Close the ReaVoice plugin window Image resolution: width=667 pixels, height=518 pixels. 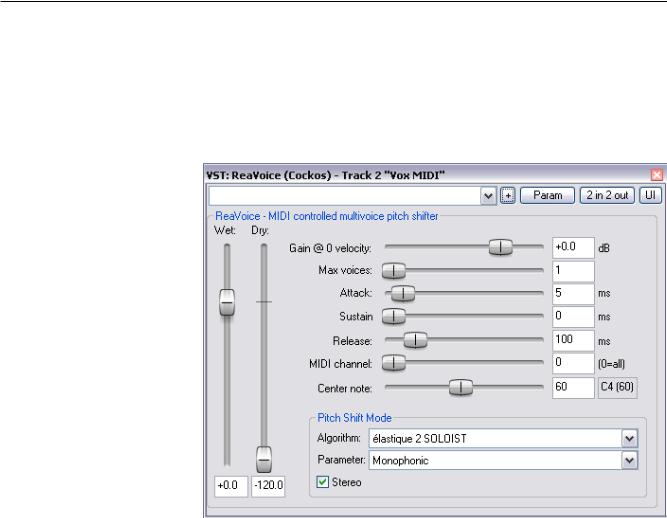pyautogui.click(x=657, y=175)
